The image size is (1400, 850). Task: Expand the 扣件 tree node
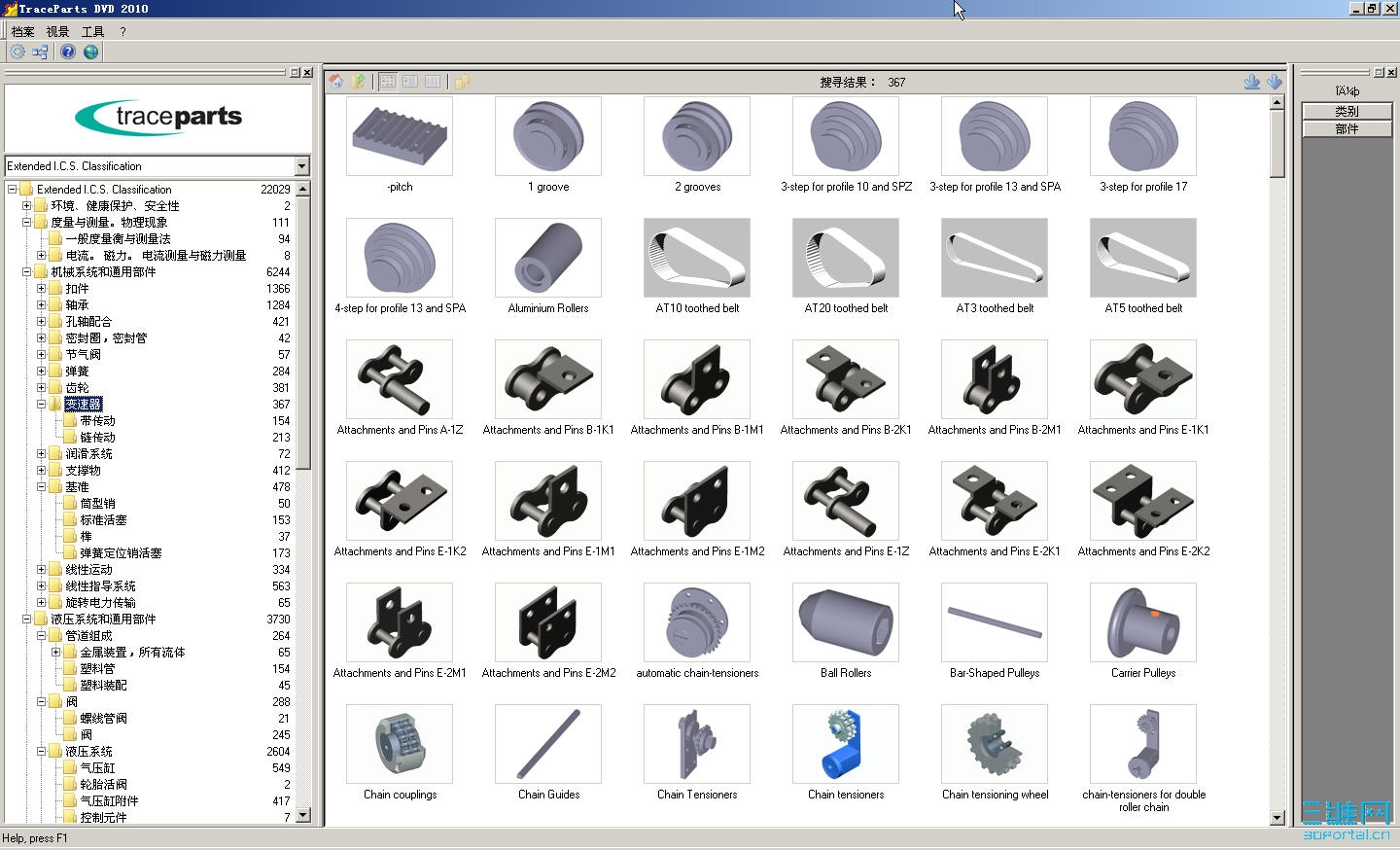coord(41,289)
